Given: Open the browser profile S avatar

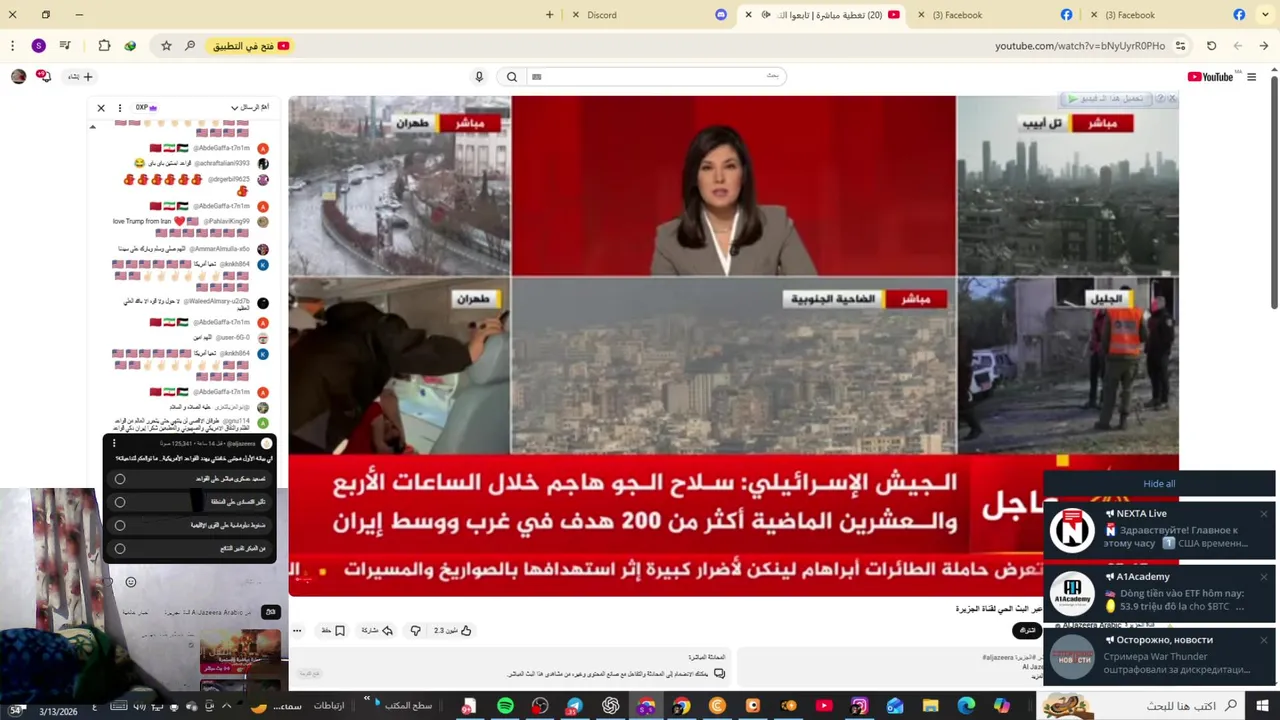Looking at the screenshot, I should point(38,46).
